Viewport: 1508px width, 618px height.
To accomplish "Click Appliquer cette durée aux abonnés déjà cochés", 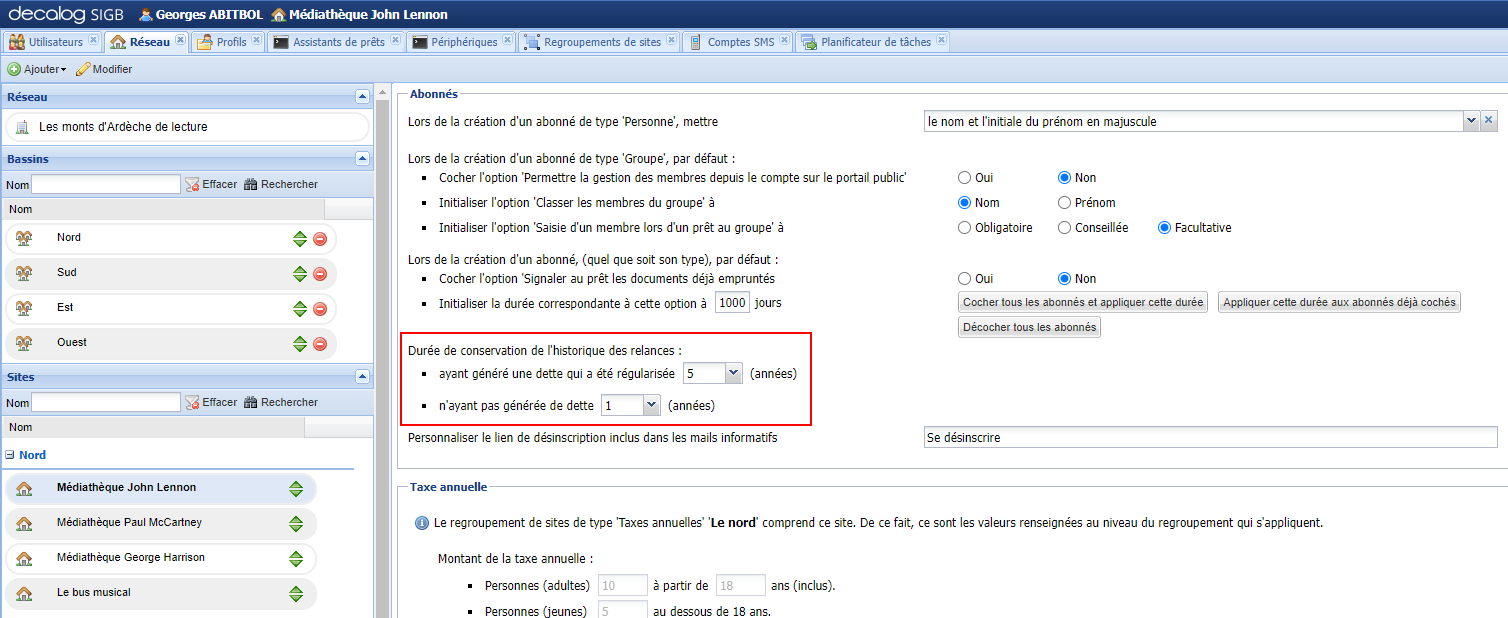I will 1338,301.
